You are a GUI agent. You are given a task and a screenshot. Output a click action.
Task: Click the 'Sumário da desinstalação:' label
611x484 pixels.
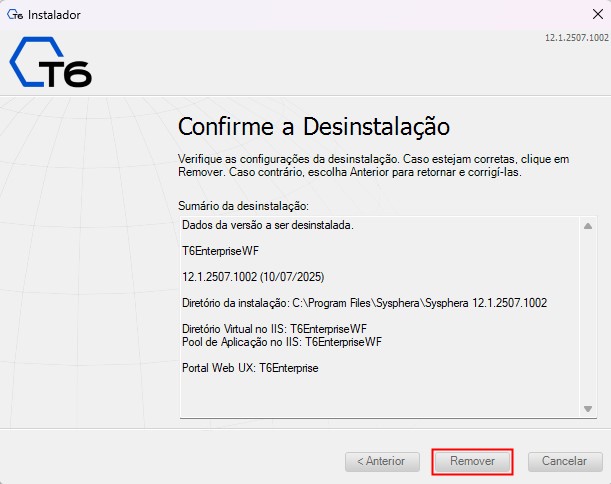[243, 206]
